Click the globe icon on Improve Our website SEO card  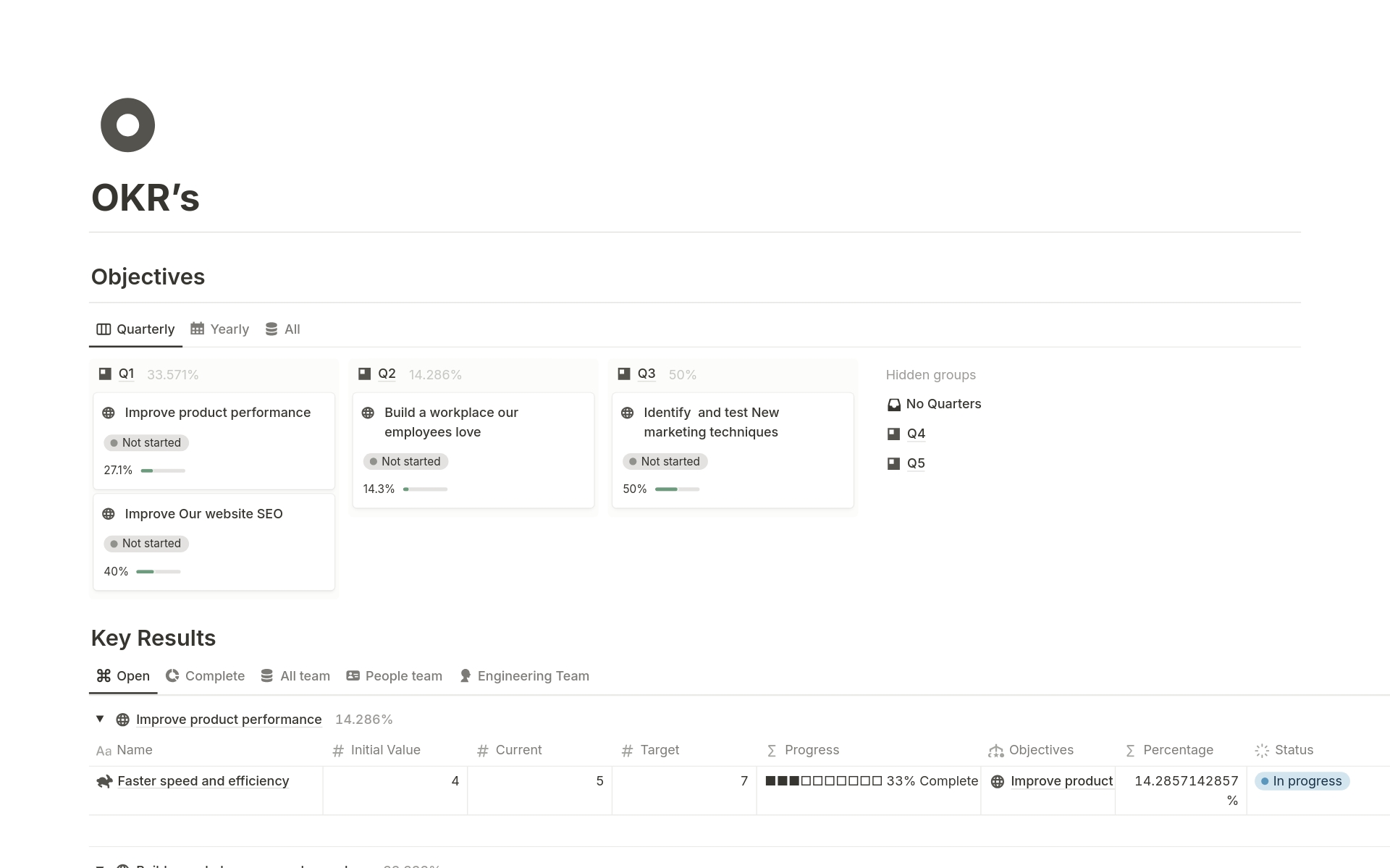click(109, 514)
